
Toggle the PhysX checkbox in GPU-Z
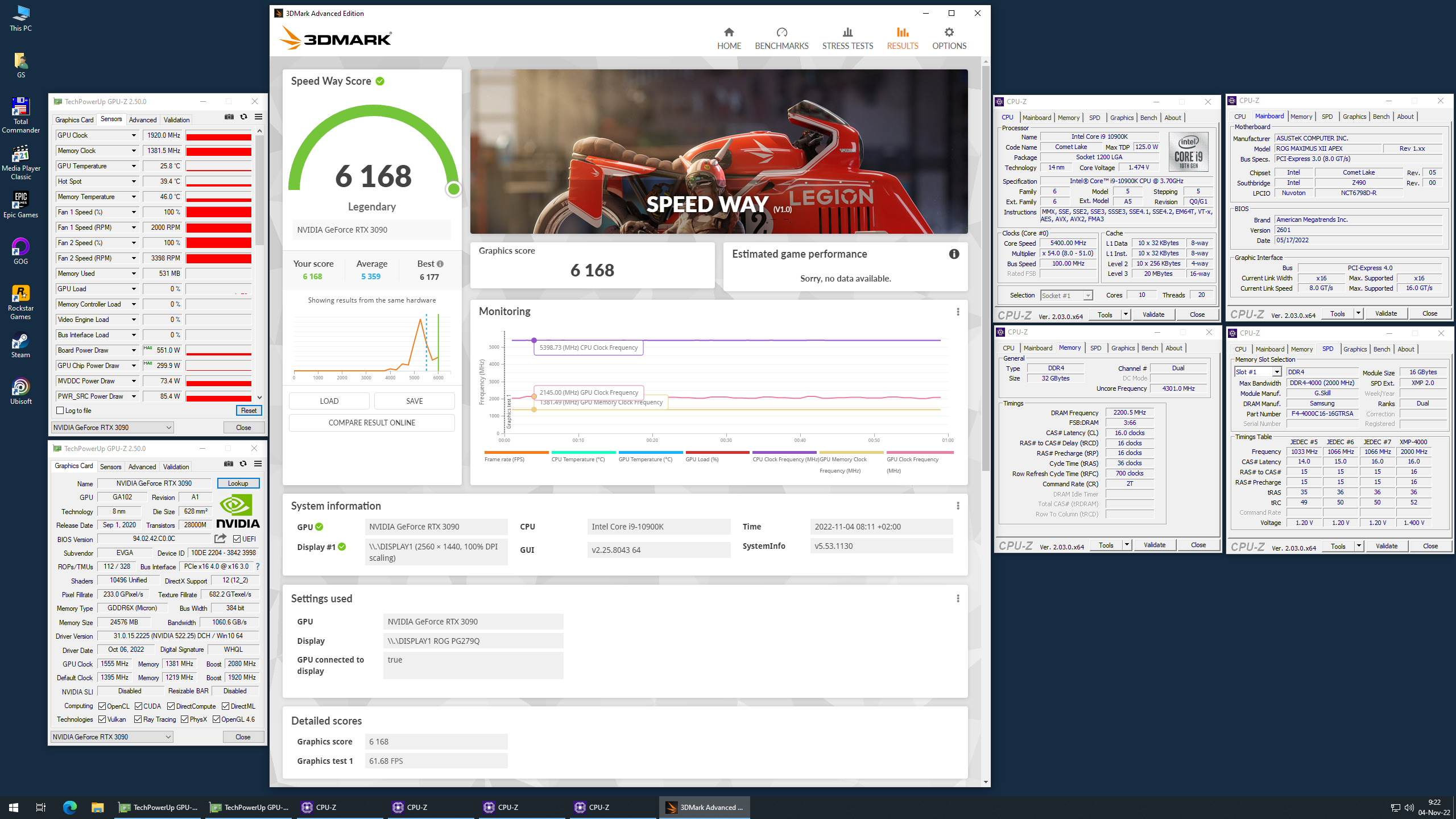pos(185,719)
